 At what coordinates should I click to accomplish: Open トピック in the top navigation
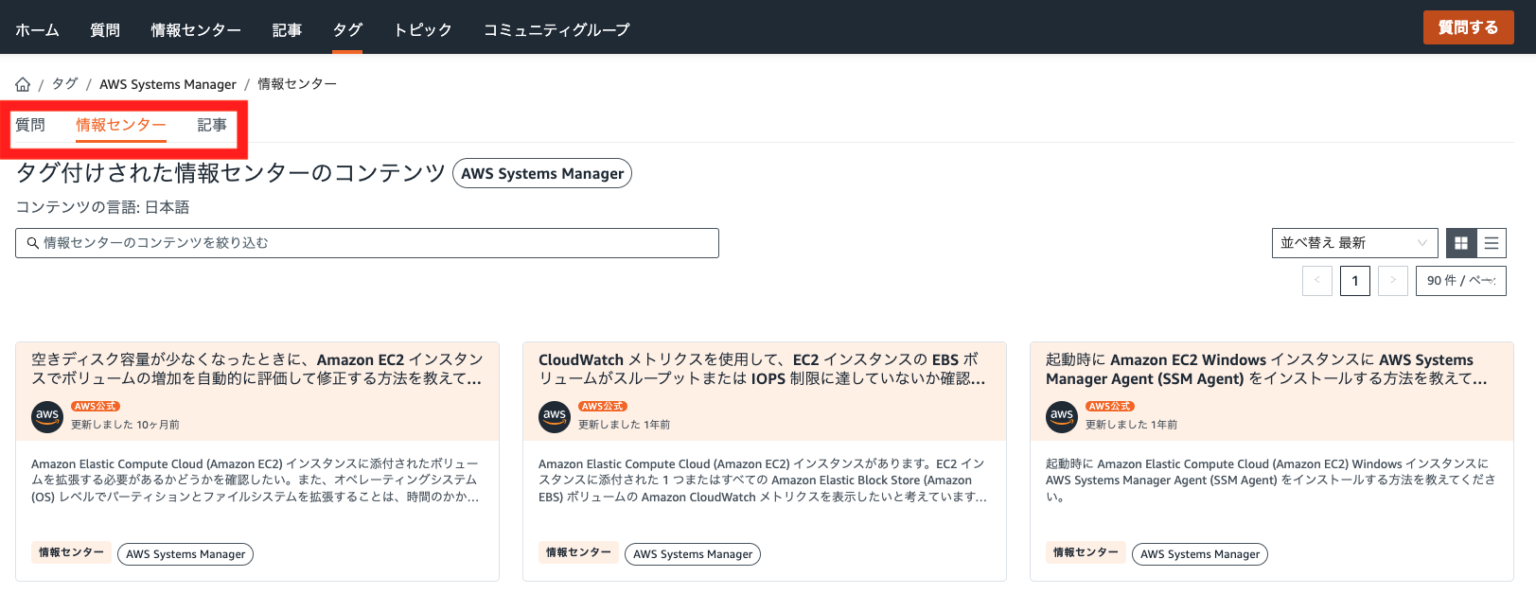(x=422, y=29)
